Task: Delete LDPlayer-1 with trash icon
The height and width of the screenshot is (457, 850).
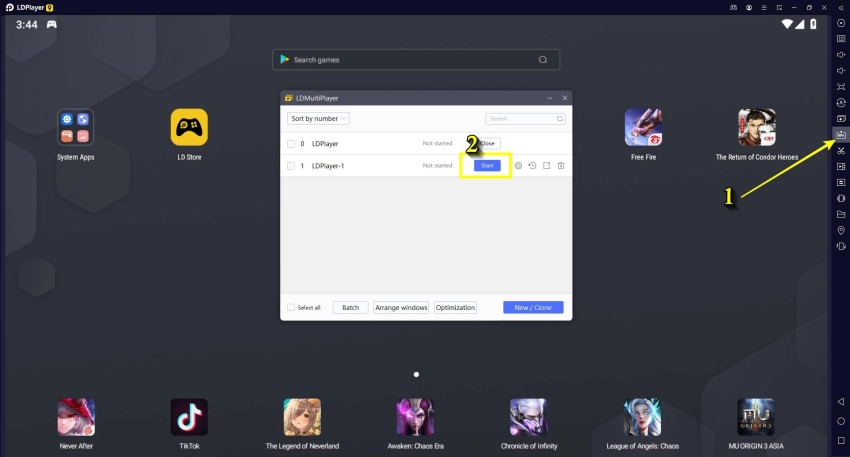Action: pyautogui.click(x=561, y=166)
